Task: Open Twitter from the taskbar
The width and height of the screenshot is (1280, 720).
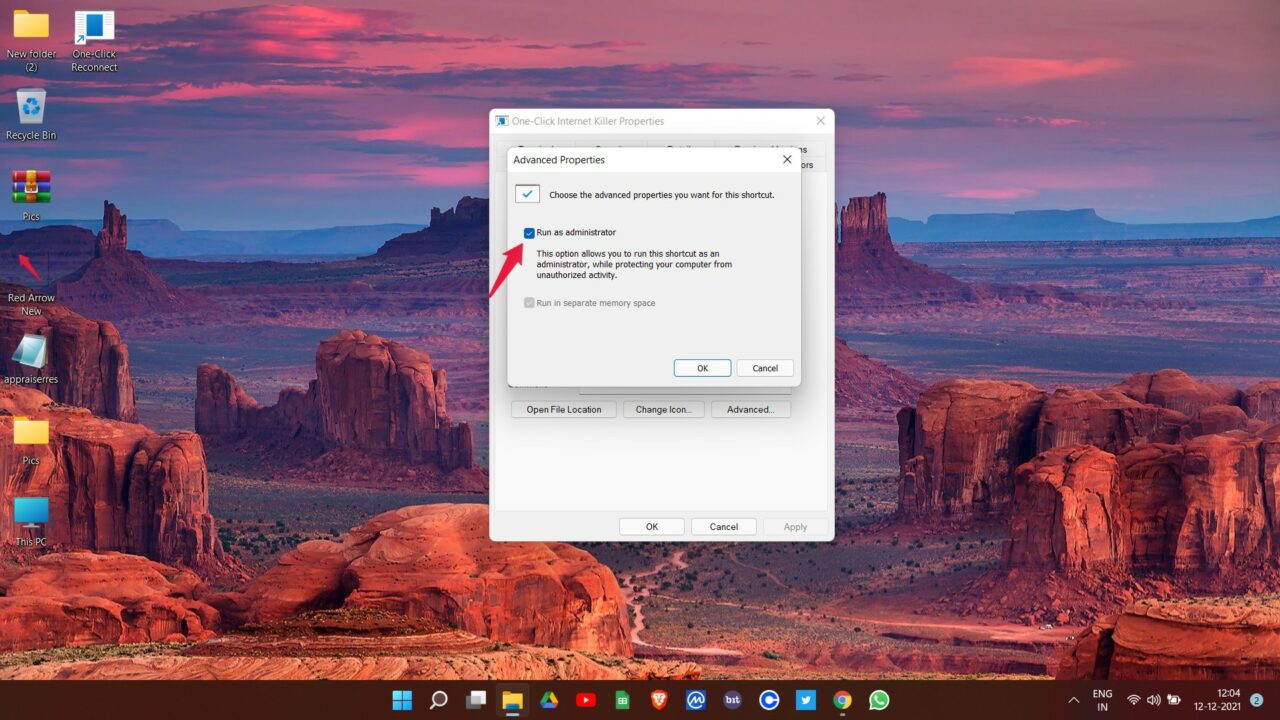Action: (x=806, y=700)
